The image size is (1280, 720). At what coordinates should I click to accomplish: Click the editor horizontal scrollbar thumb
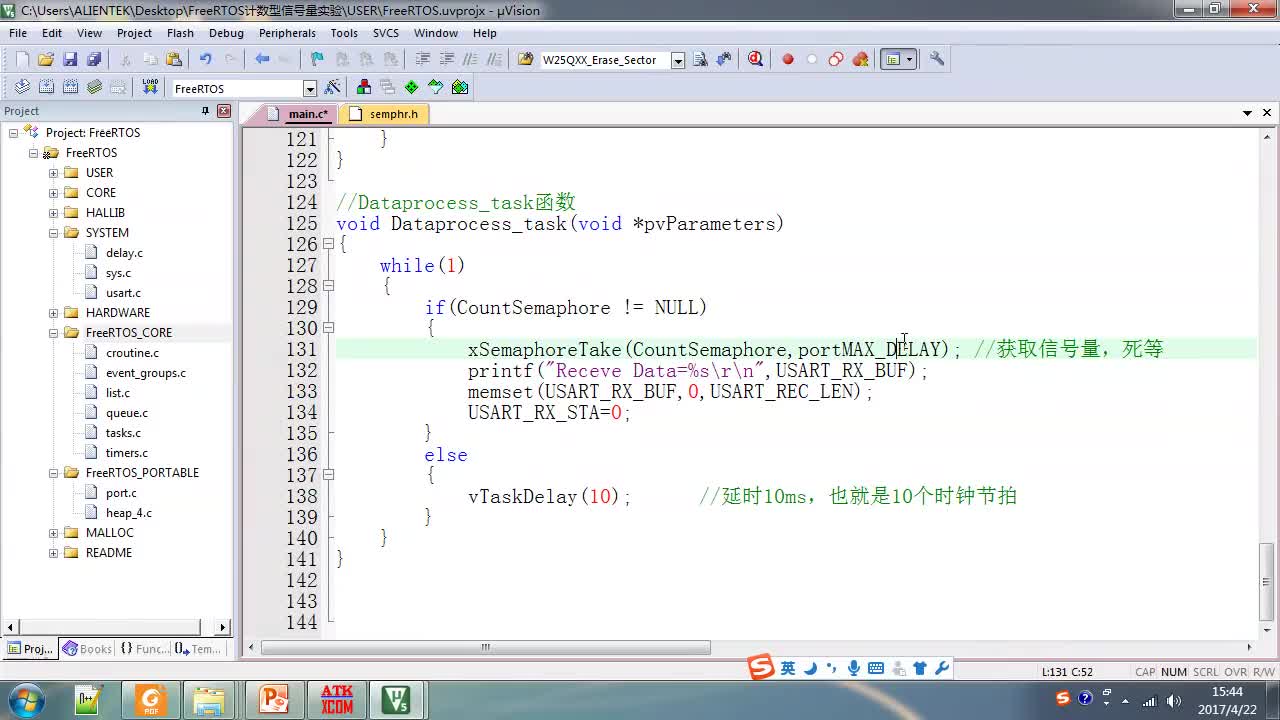tap(486, 648)
